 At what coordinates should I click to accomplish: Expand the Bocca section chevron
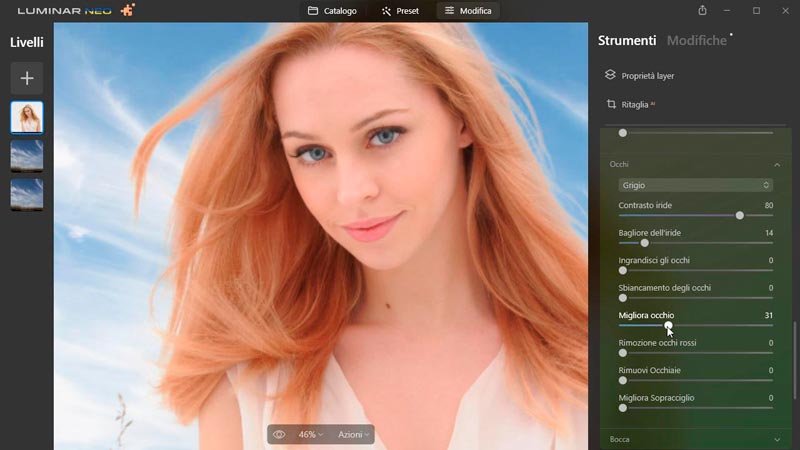[777, 440]
